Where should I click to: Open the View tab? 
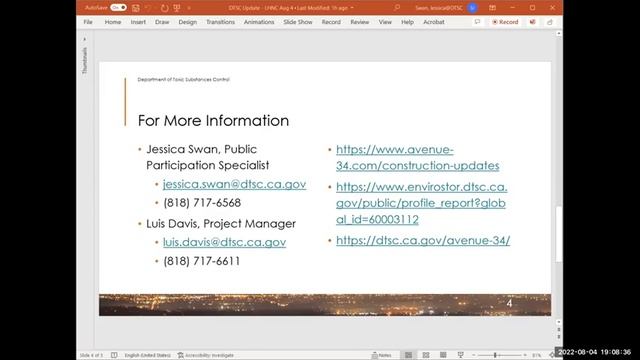[x=385, y=22]
